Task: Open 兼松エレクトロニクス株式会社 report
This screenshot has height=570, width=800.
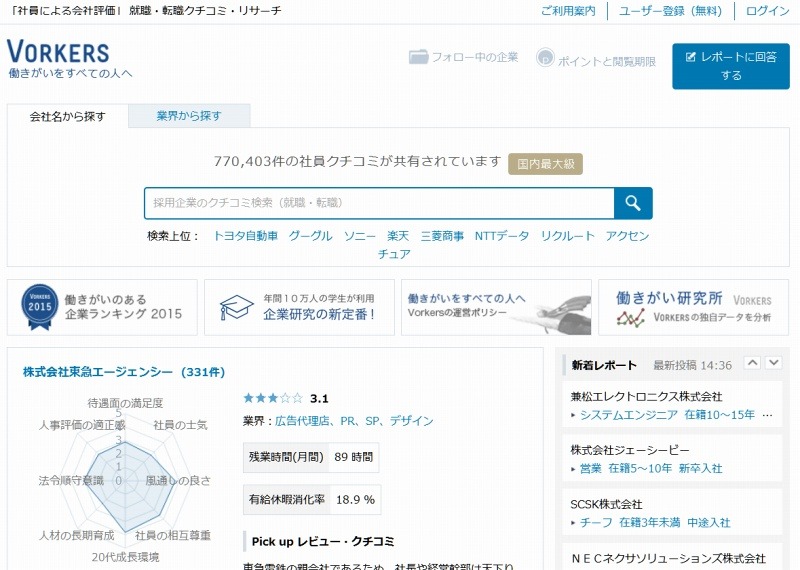Action: pyautogui.click(x=646, y=396)
